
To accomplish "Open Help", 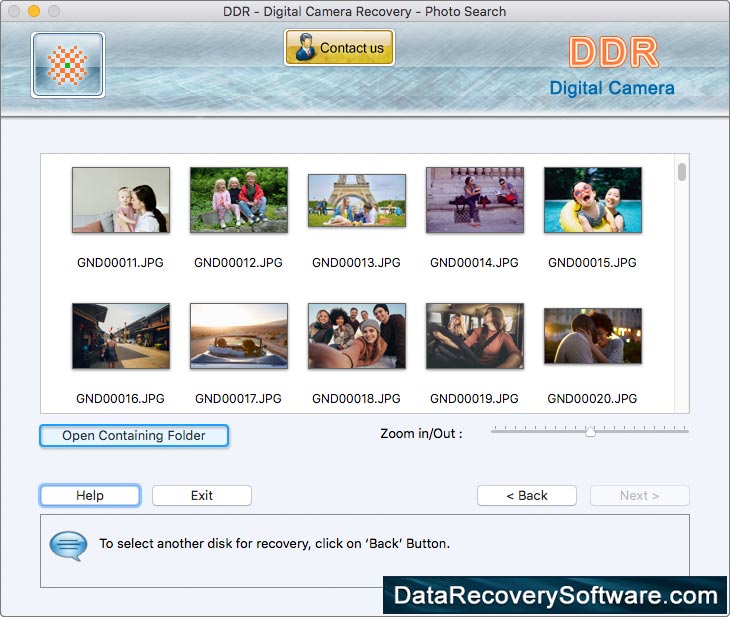I will point(90,495).
